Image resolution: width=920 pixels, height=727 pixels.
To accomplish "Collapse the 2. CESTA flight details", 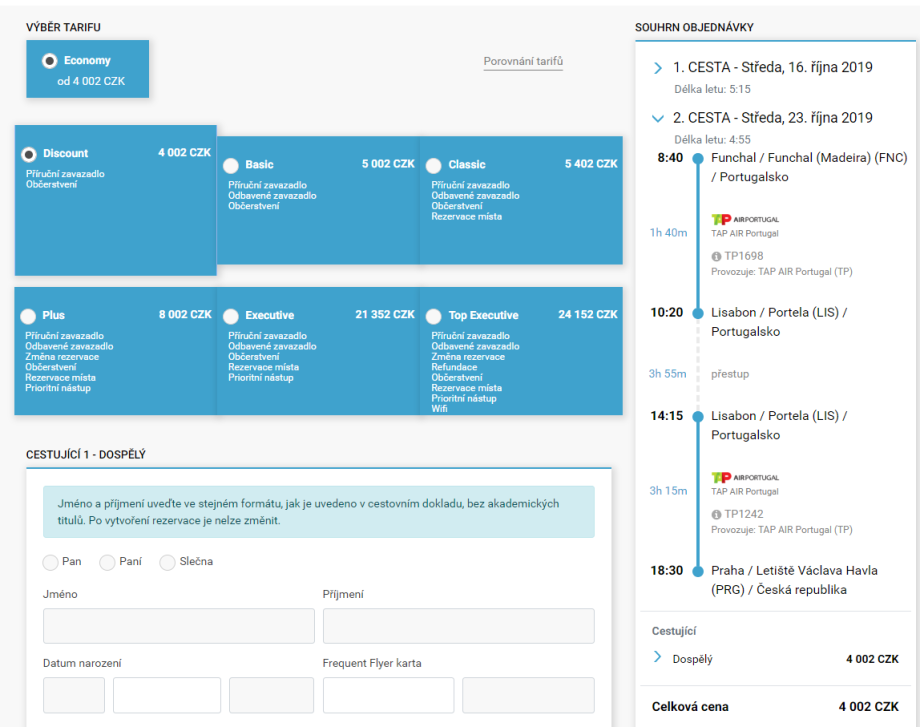I will click(657, 118).
